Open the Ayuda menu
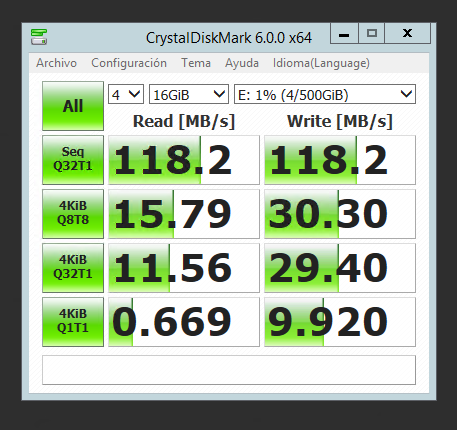This screenshot has width=457, height=430. pyautogui.click(x=242, y=63)
